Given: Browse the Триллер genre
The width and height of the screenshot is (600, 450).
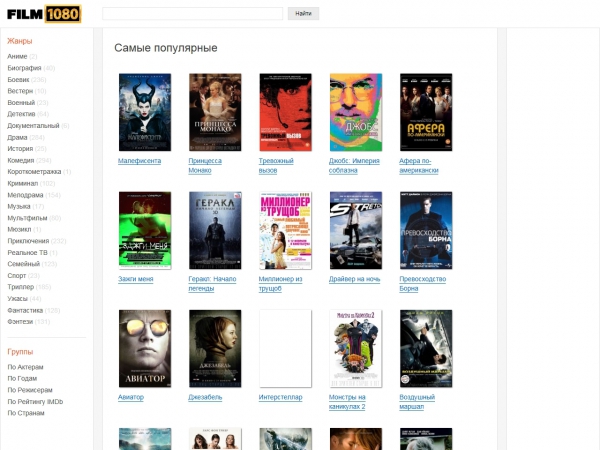Looking at the screenshot, I should (x=21, y=287).
